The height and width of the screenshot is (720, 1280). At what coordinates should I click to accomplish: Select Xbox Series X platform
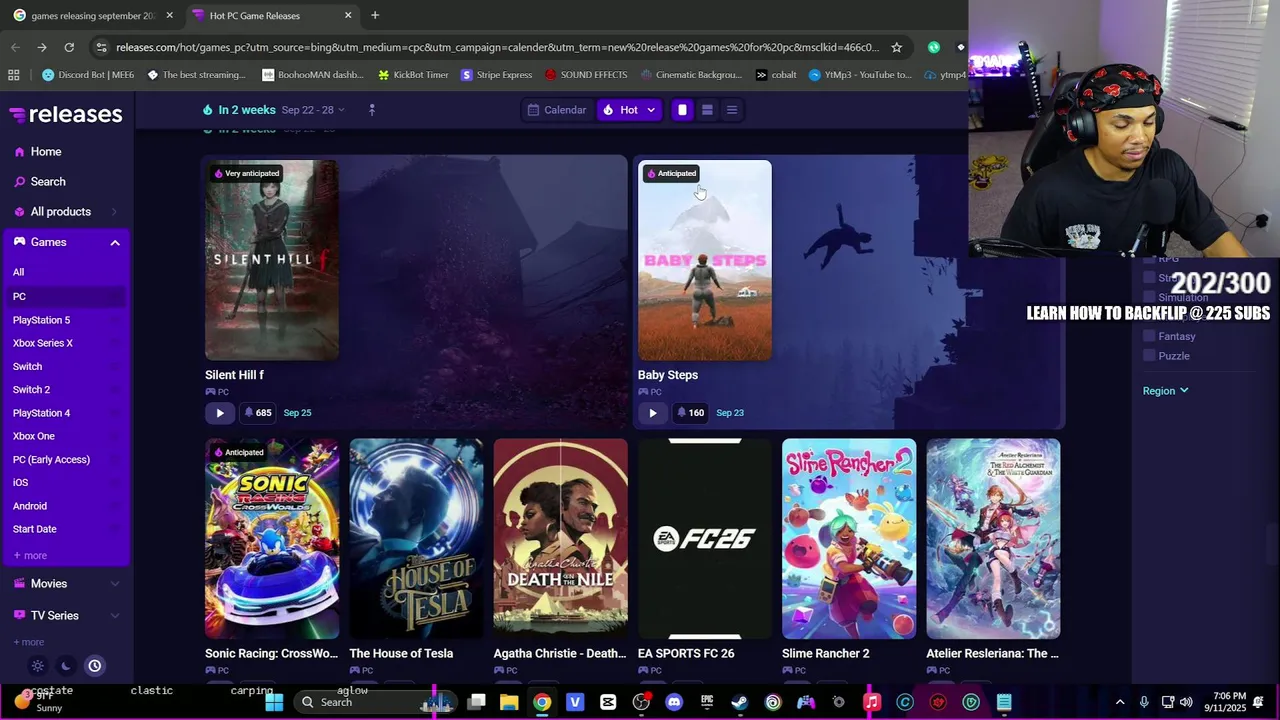click(42, 343)
